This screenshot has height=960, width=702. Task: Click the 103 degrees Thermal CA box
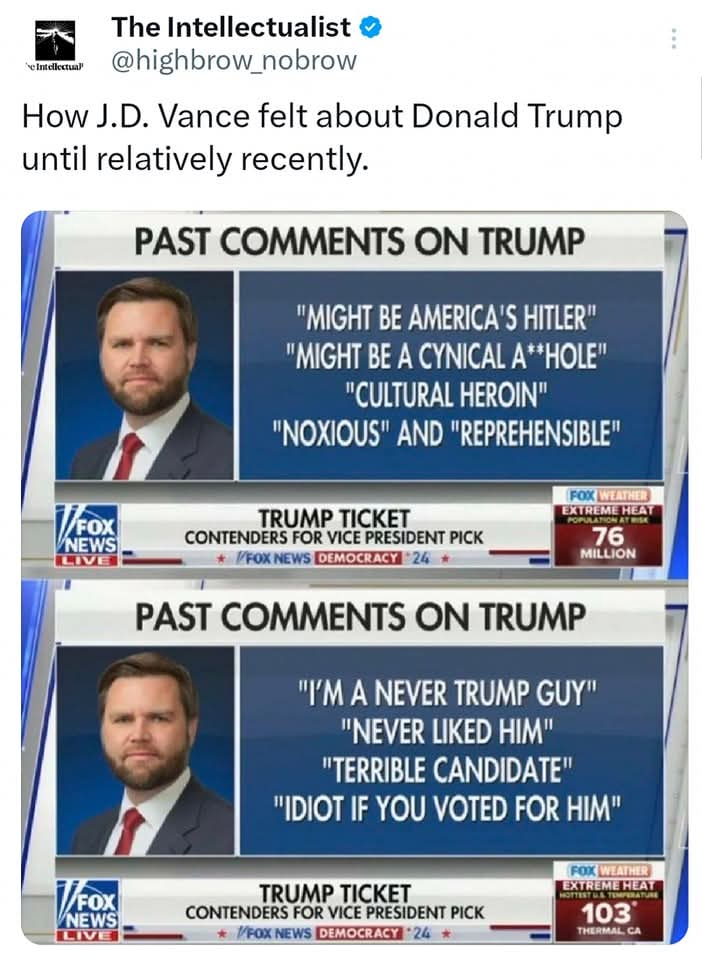click(608, 902)
